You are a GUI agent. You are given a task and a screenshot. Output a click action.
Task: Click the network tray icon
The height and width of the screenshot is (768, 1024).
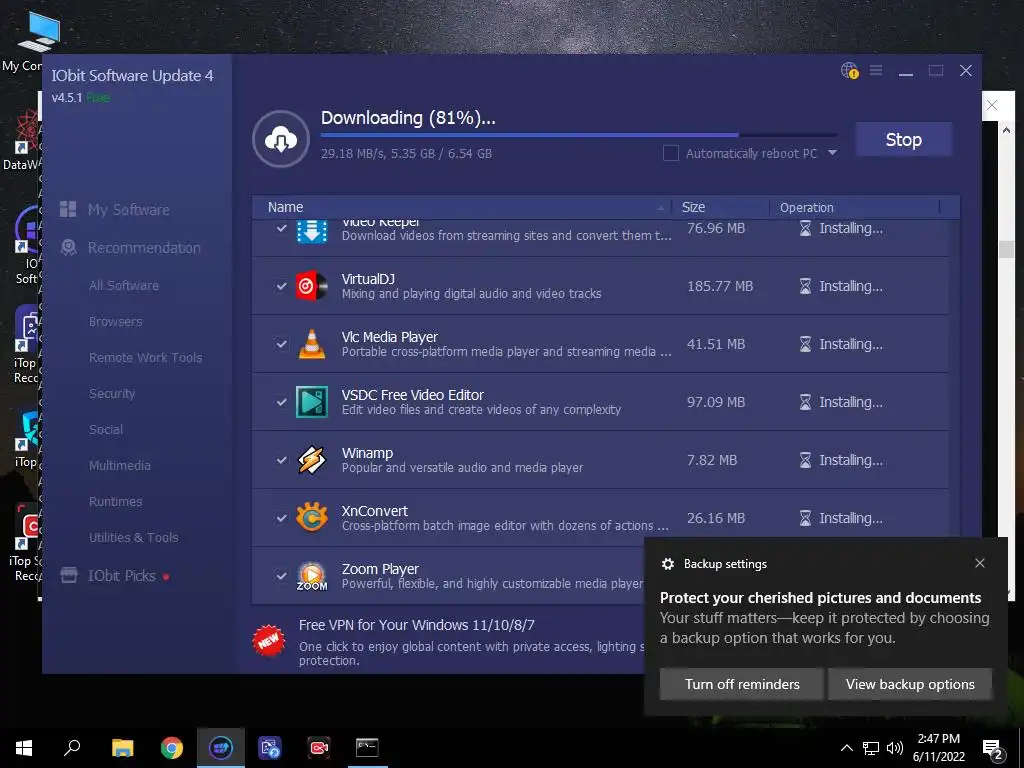pos(871,748)
